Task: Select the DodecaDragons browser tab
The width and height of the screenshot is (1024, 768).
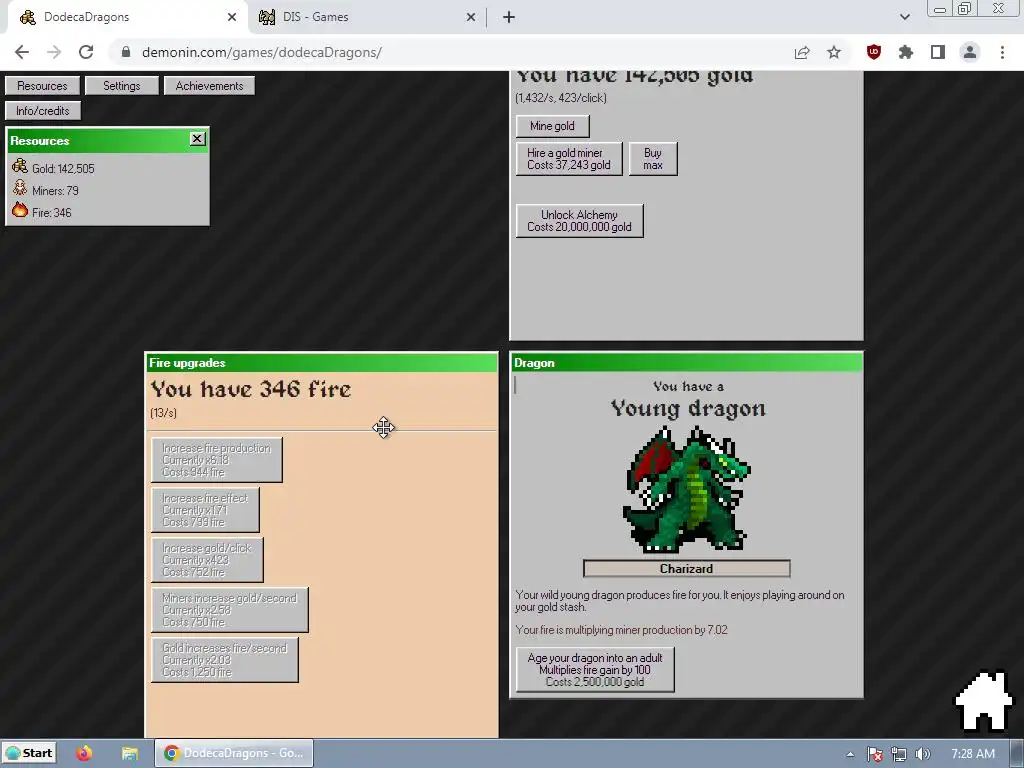Action: (127, 17)
